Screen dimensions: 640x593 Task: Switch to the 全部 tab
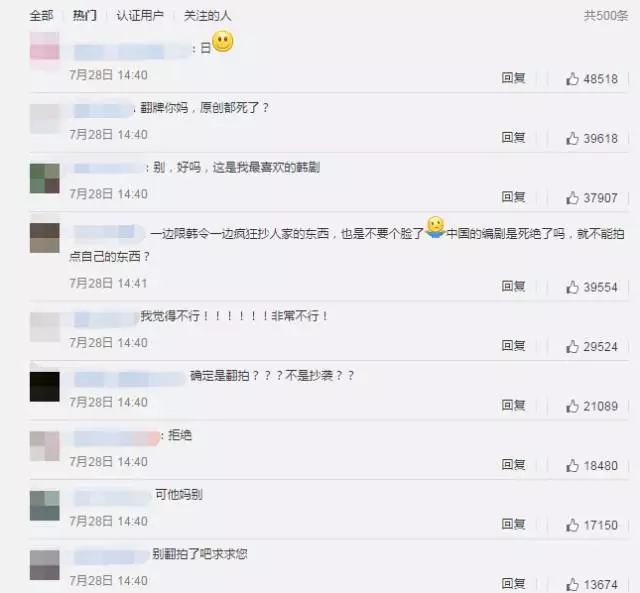pyautogui.click(x=41, y=16)
